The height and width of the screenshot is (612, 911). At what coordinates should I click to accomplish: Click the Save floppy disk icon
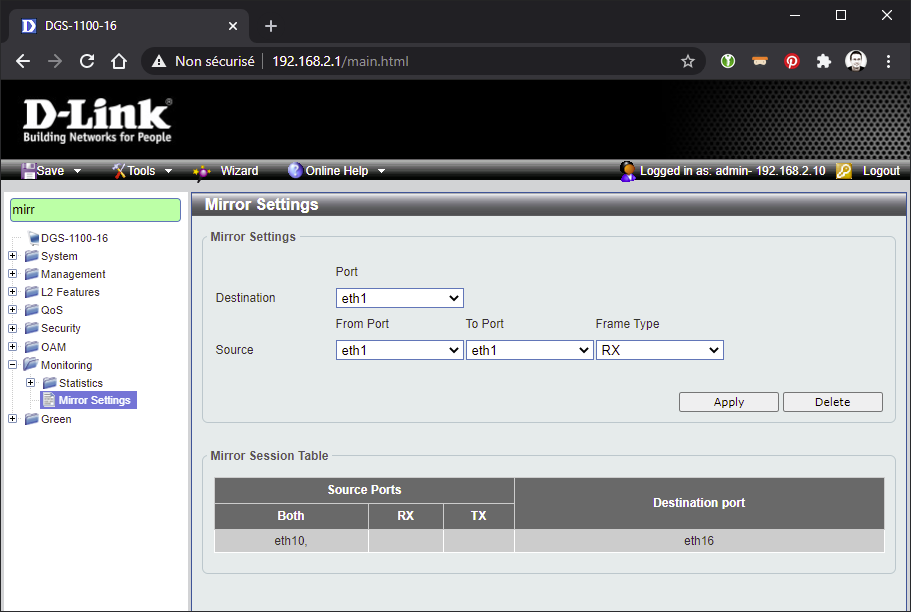pyautogui.click(x=28, y=171)
